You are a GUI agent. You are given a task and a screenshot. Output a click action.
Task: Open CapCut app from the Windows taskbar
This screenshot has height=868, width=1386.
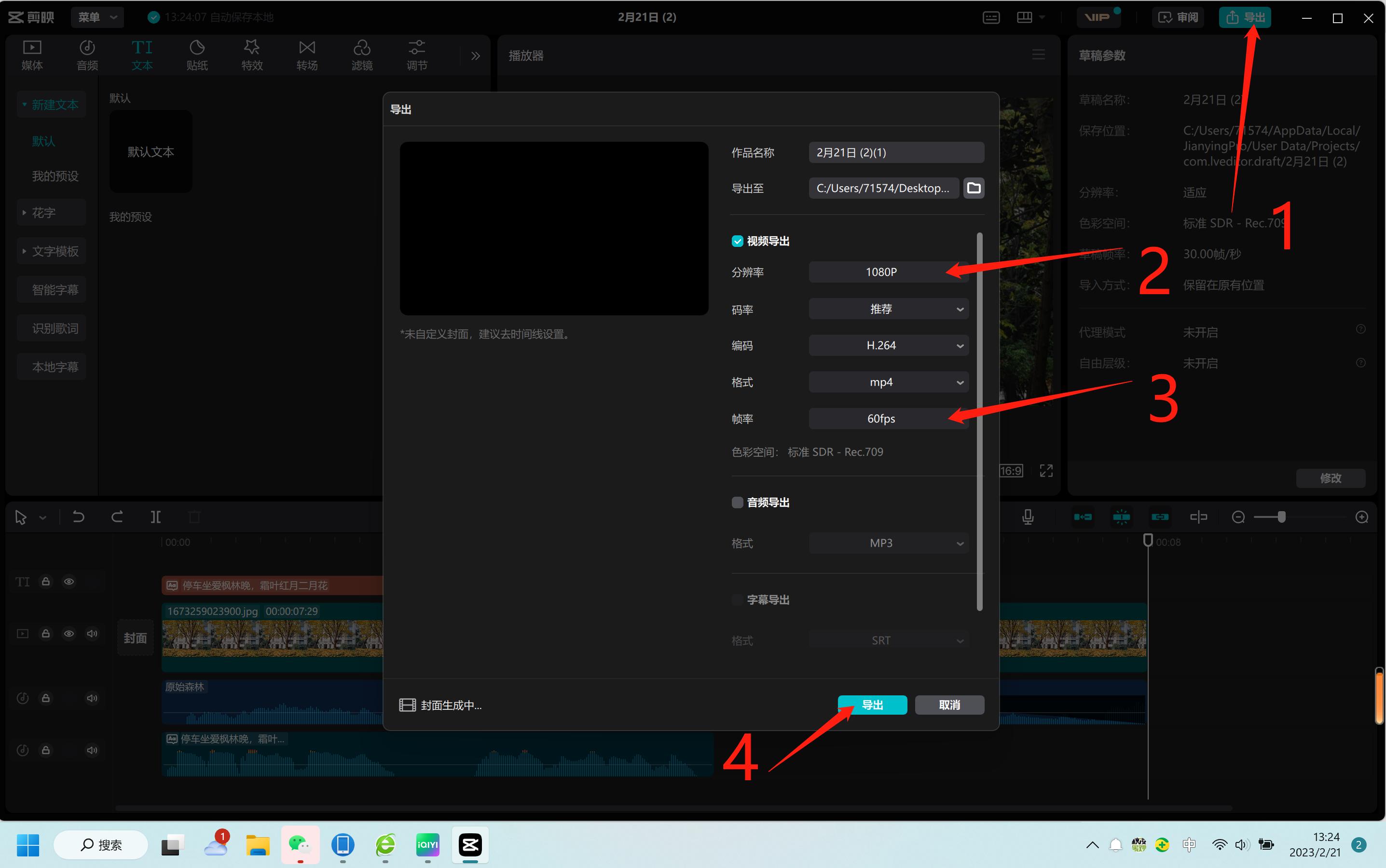click(470, 844)
